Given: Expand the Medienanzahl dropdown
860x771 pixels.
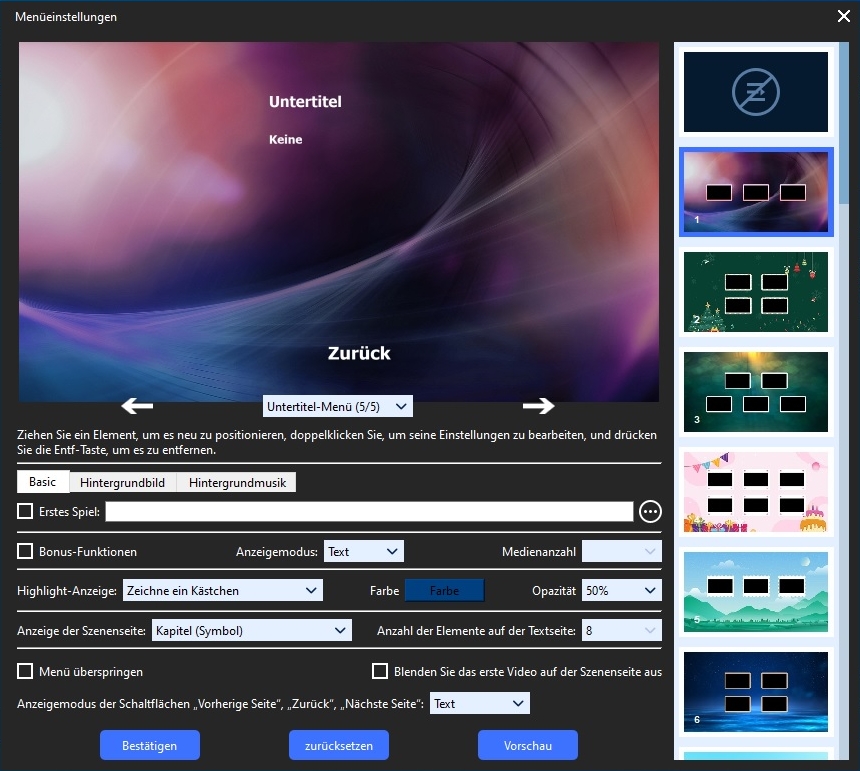Looking at the screenshot, I should click(621, 551).
